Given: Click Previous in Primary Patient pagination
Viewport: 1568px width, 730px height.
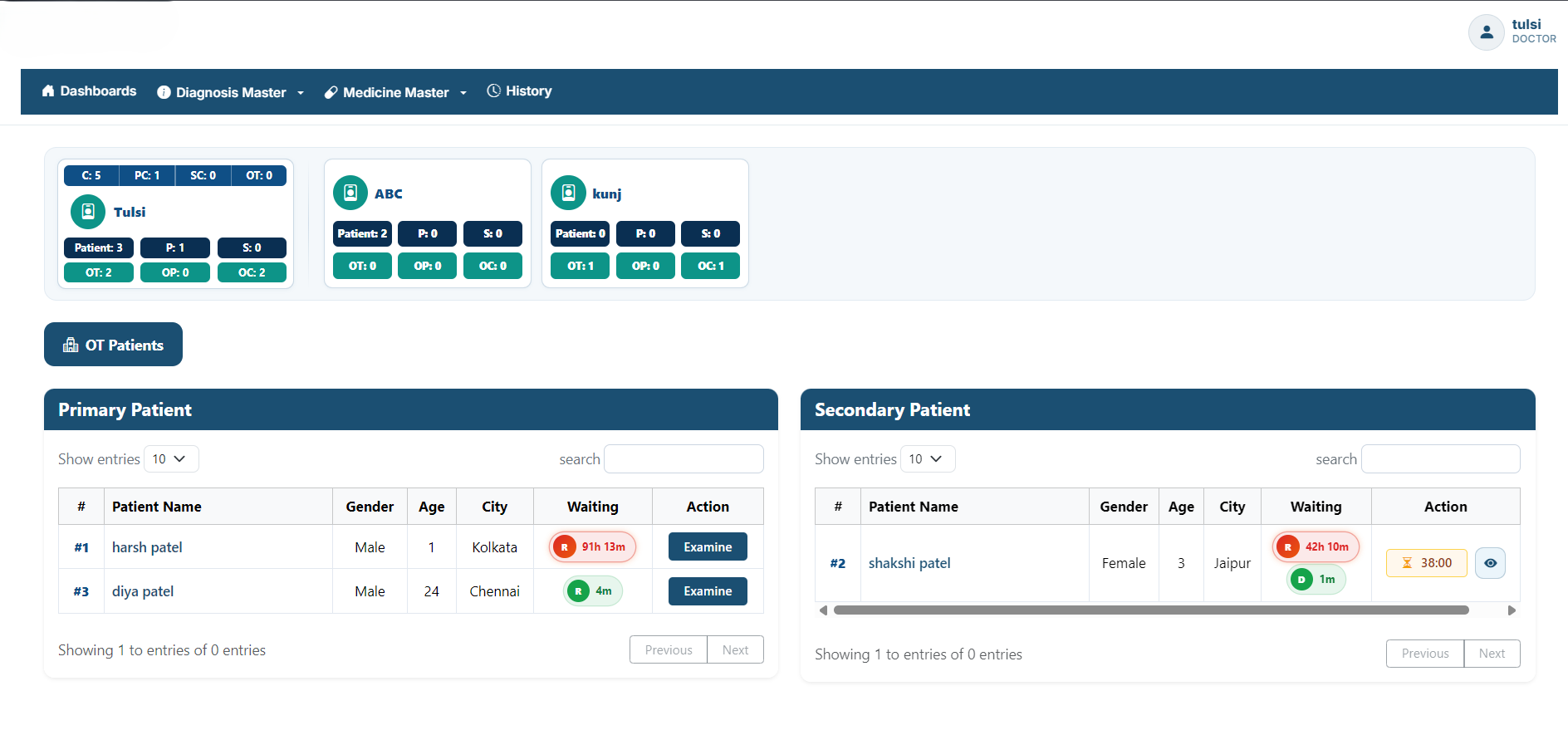Looking at the screenshot, I should coord(669,650).
